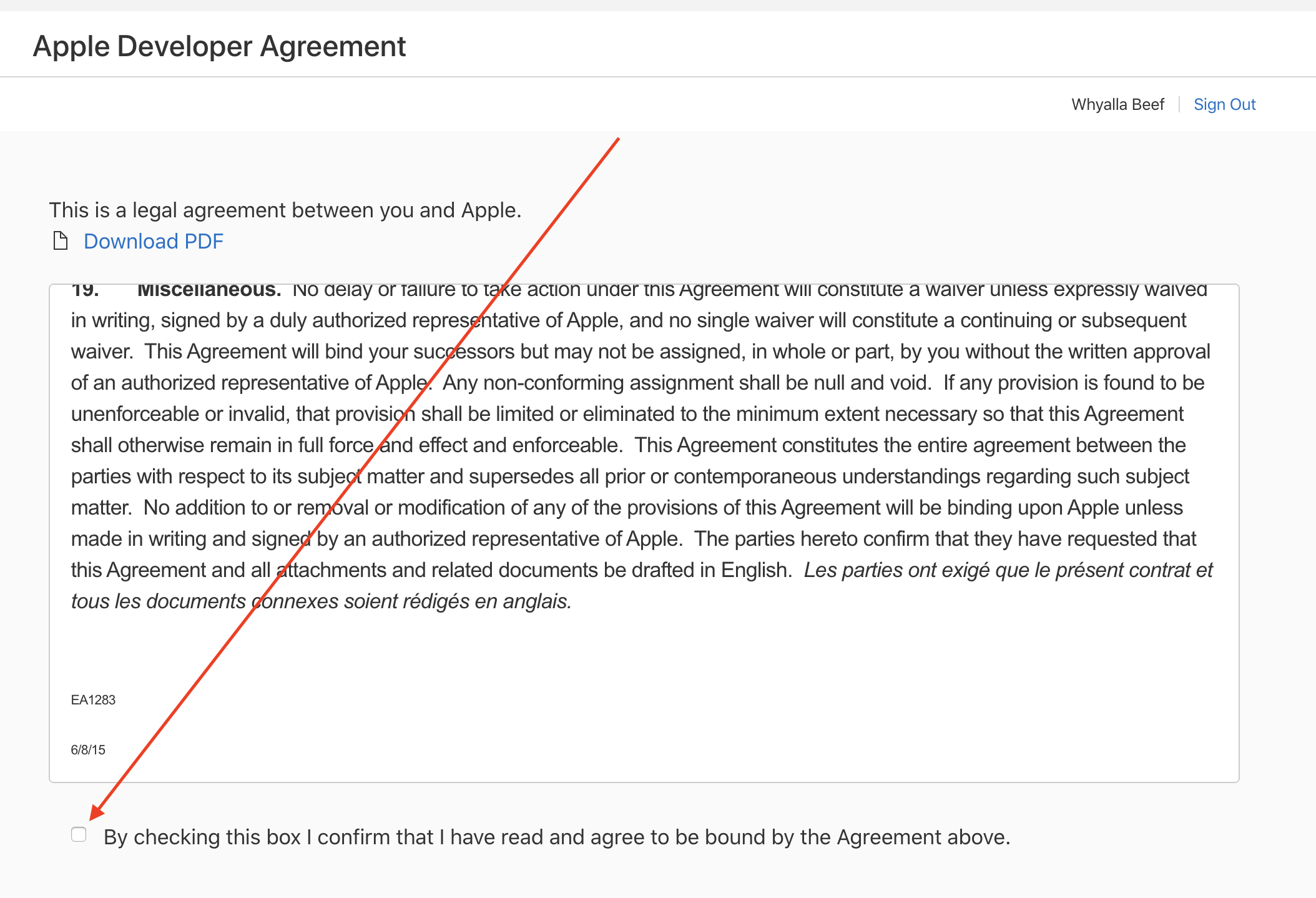Sign out via the Sign Out link
The image size is (1316, 898).
(x=1224, y=104)
